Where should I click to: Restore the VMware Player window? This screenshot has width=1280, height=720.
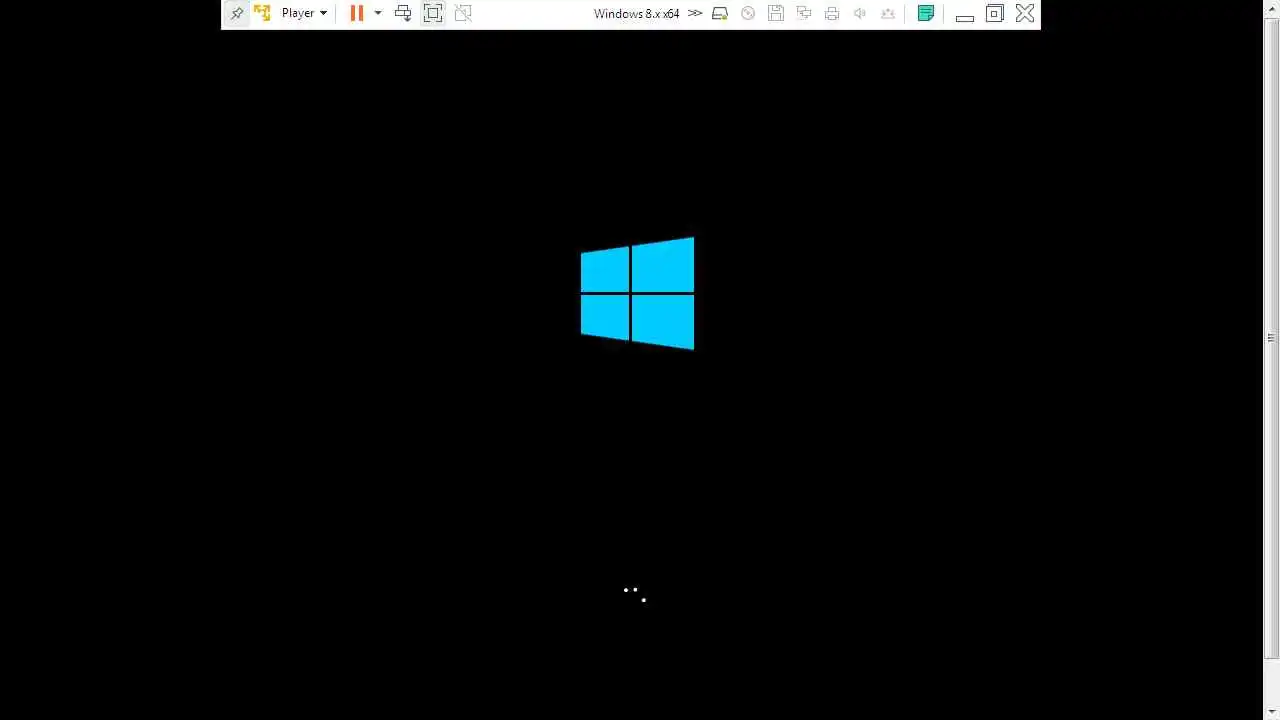[x=995, y=13]
